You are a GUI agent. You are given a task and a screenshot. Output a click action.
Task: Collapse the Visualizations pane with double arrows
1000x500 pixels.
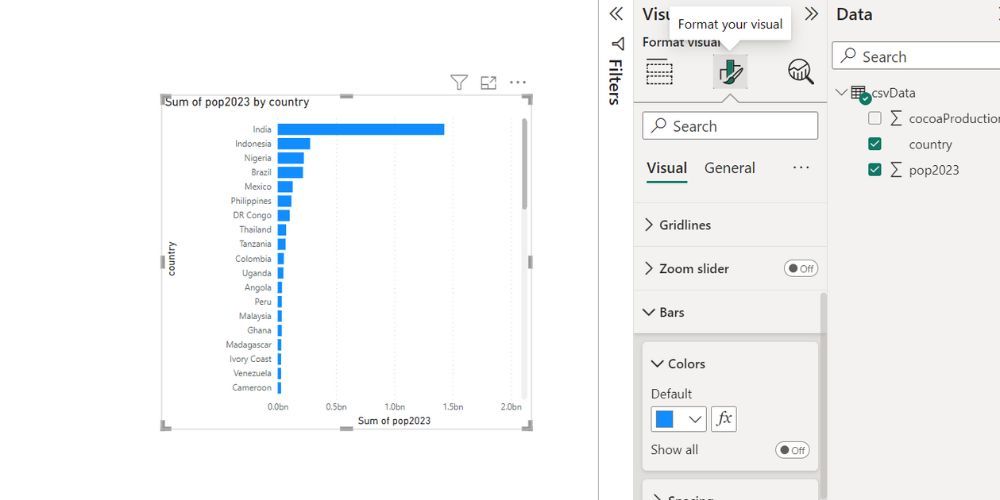pyautogui.click(x=811, y=14)
